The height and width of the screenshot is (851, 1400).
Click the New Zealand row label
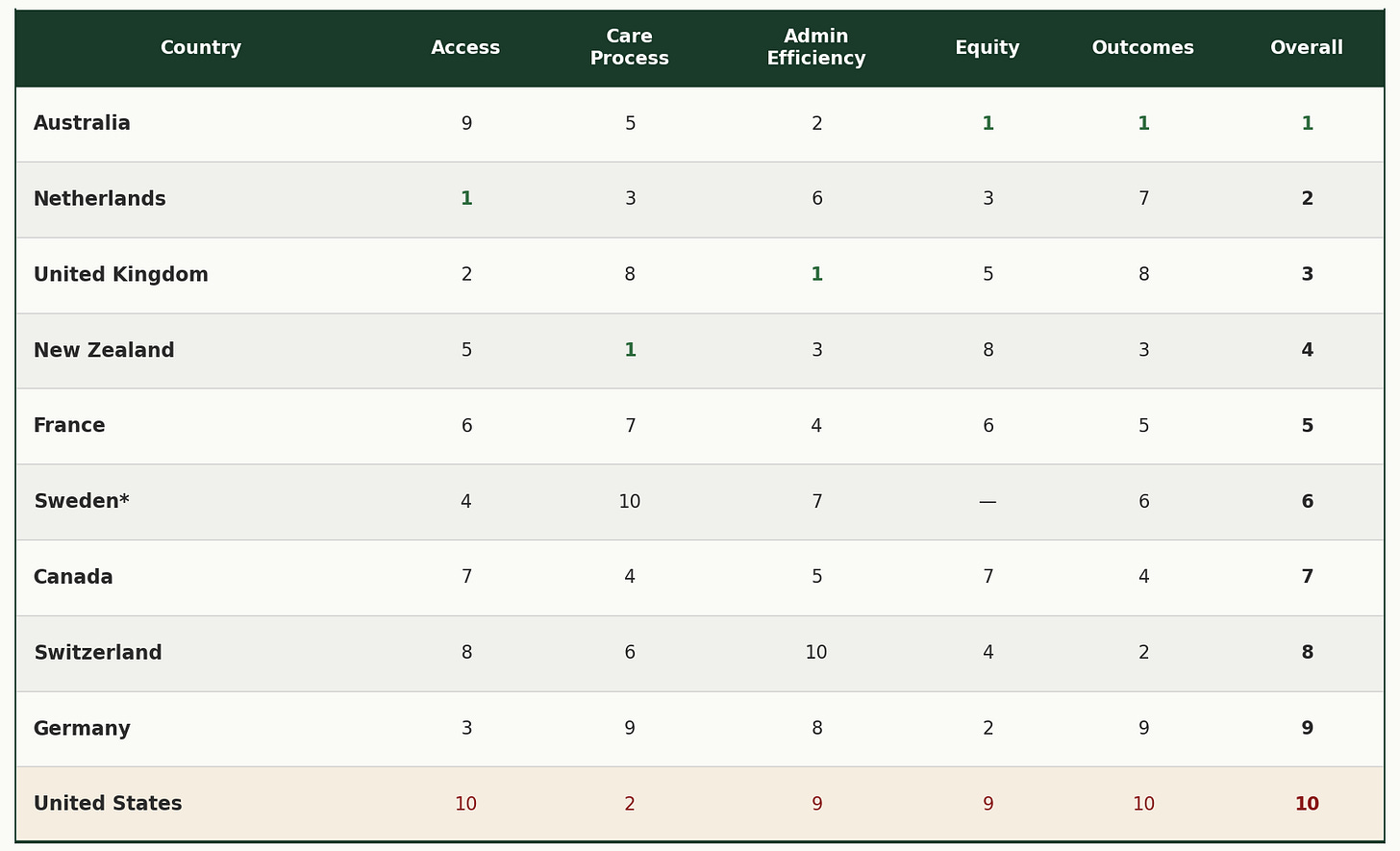click(104, 350)
